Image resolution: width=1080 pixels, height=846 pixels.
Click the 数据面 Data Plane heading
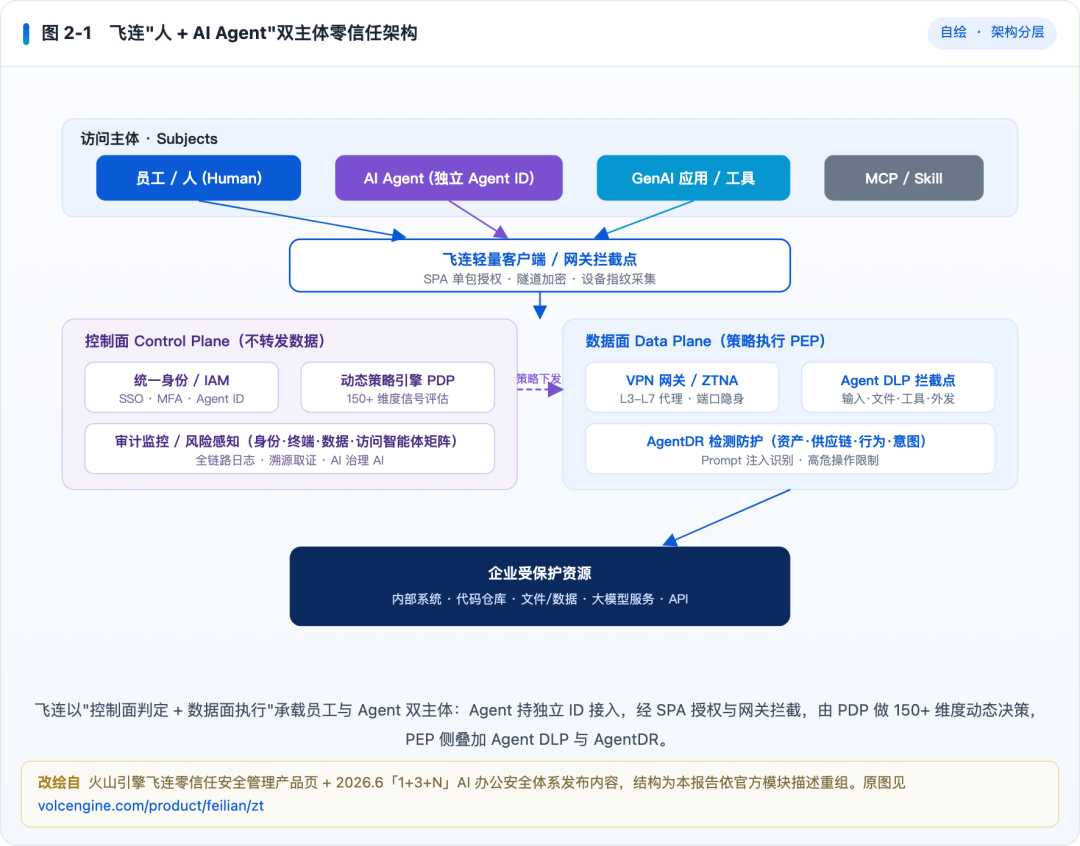(x=705, y=341)
